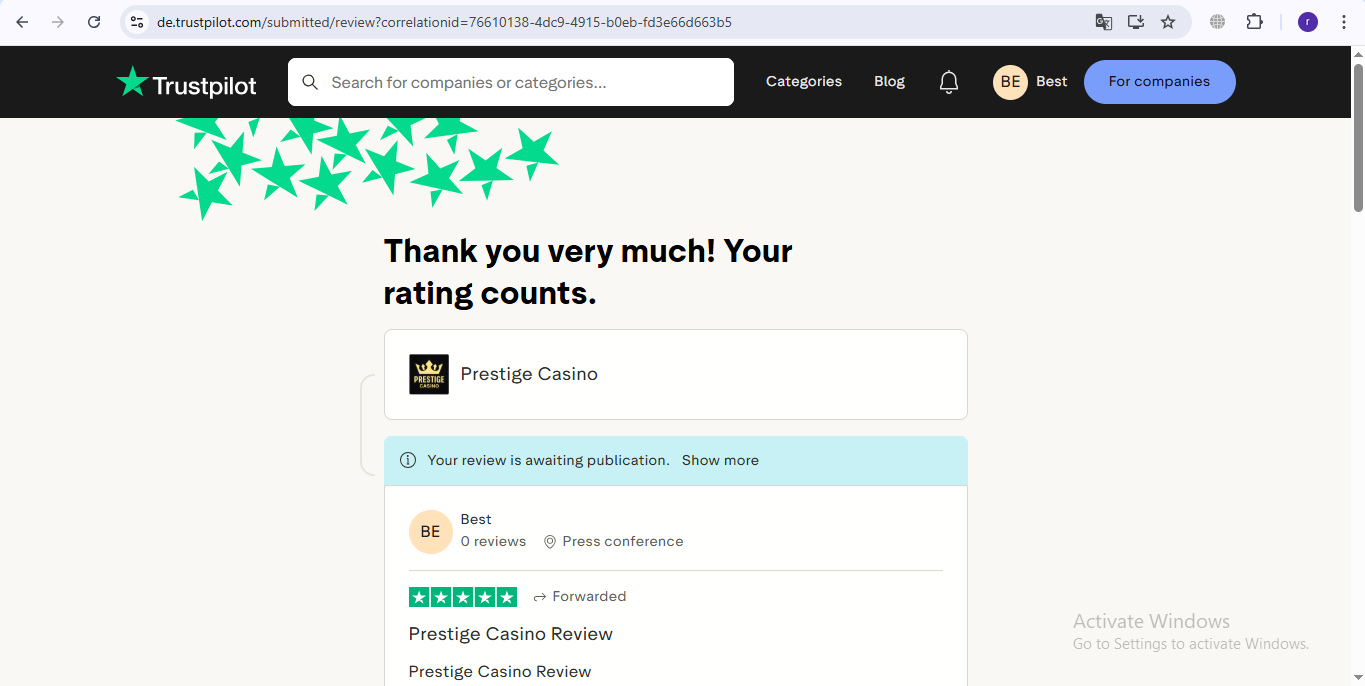Screen dimensions: 1365x686
Task: Click the Prestige Casino Review title
Action: tap(511, 634)
